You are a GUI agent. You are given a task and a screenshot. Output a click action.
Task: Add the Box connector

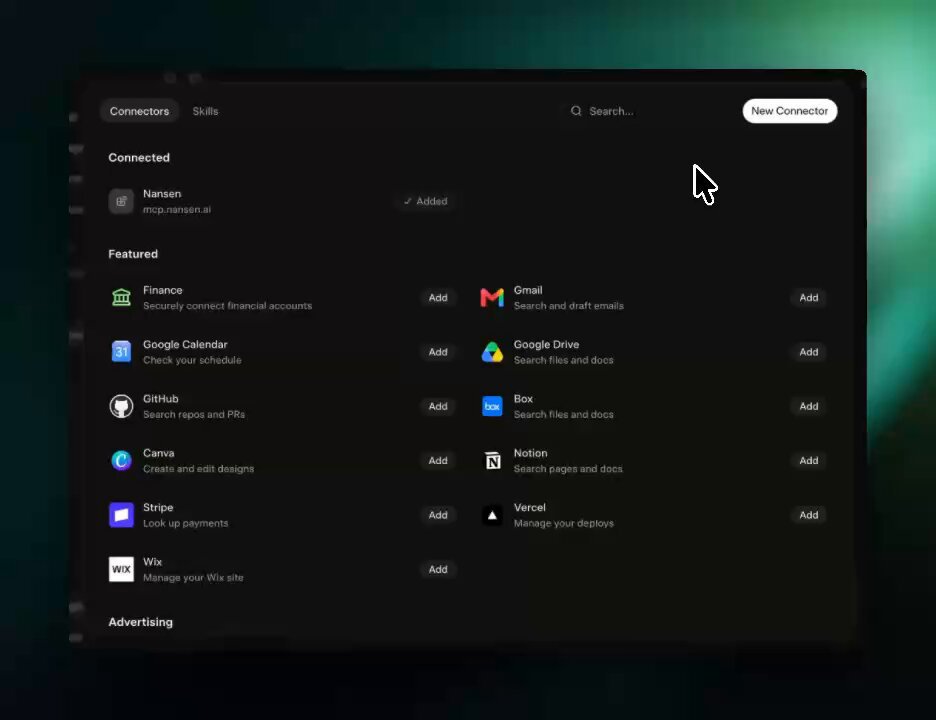[x=808, y=406]
